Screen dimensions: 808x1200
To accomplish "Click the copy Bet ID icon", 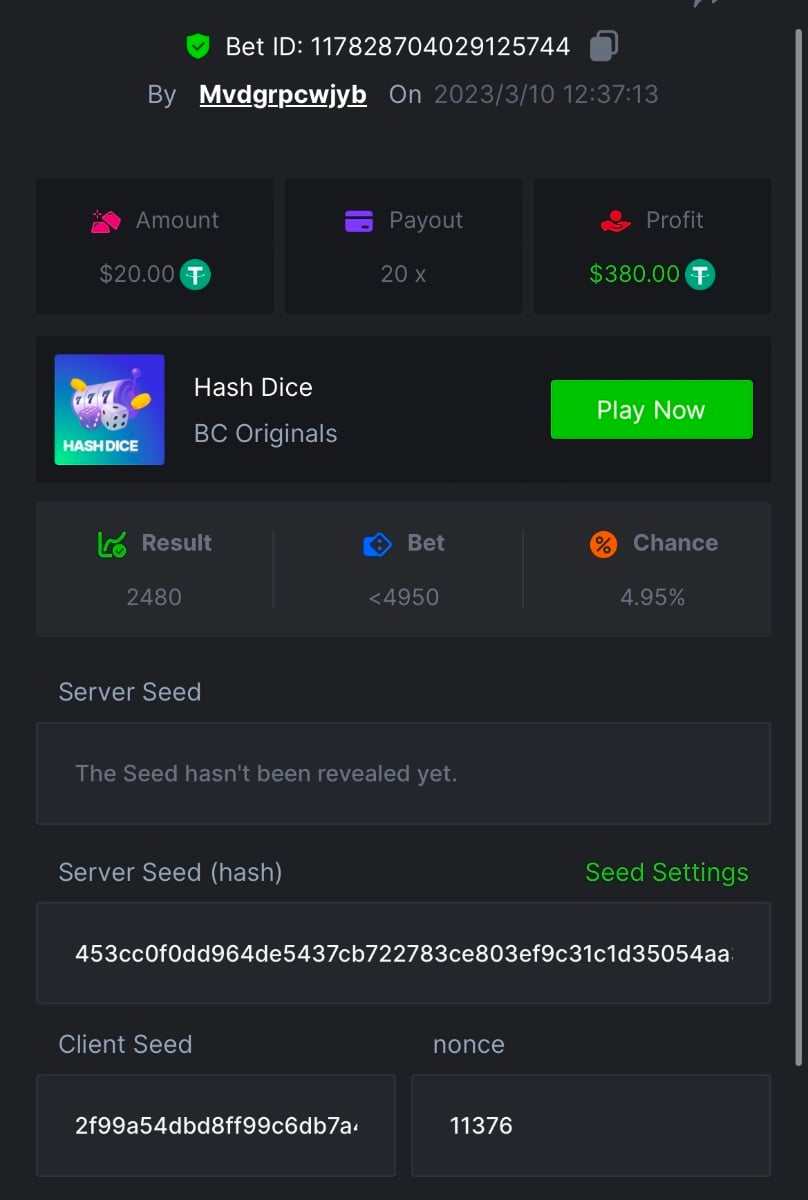I will [x=603, y=46].
